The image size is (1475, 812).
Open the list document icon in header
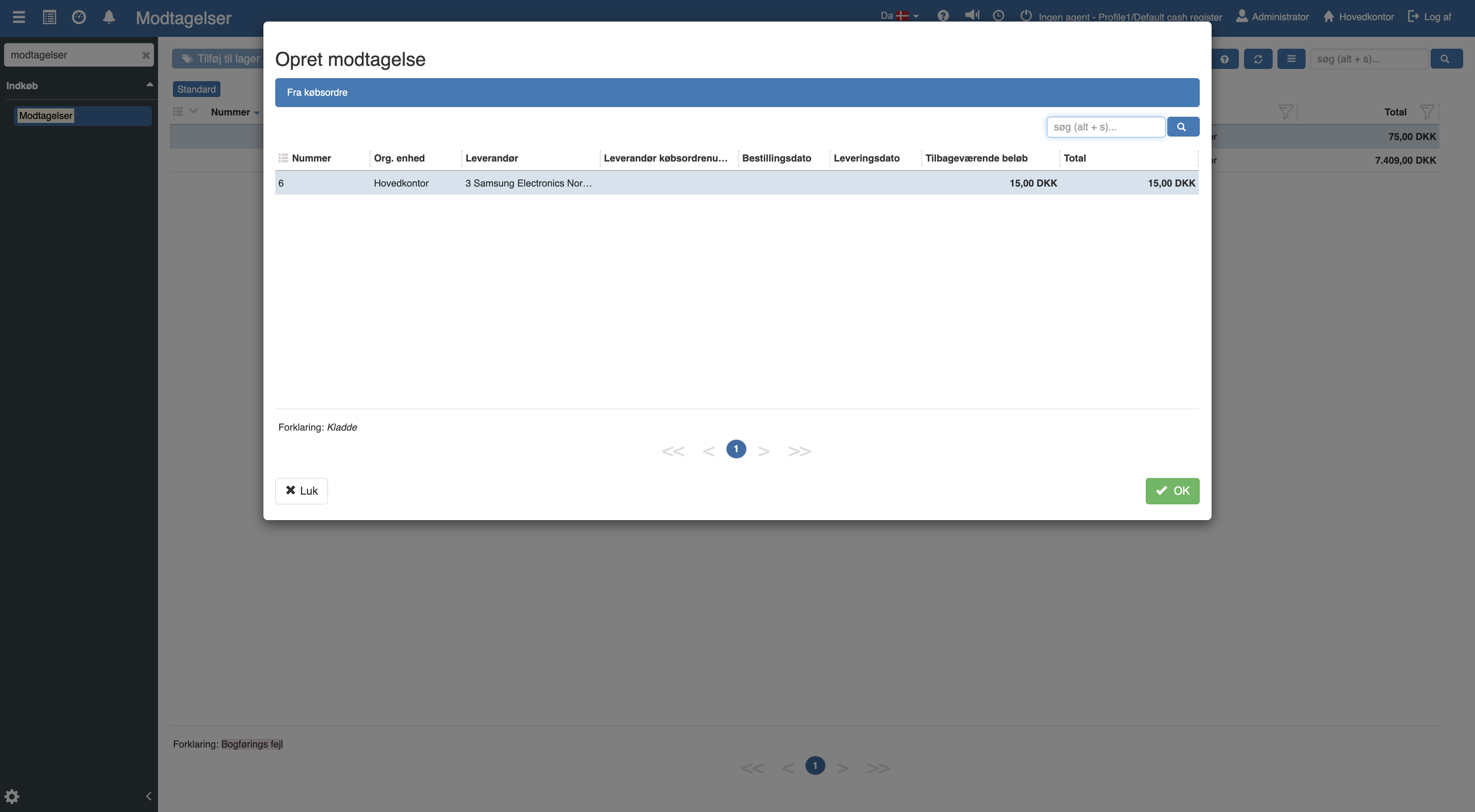pyautogui.click(x=49, y=17)
